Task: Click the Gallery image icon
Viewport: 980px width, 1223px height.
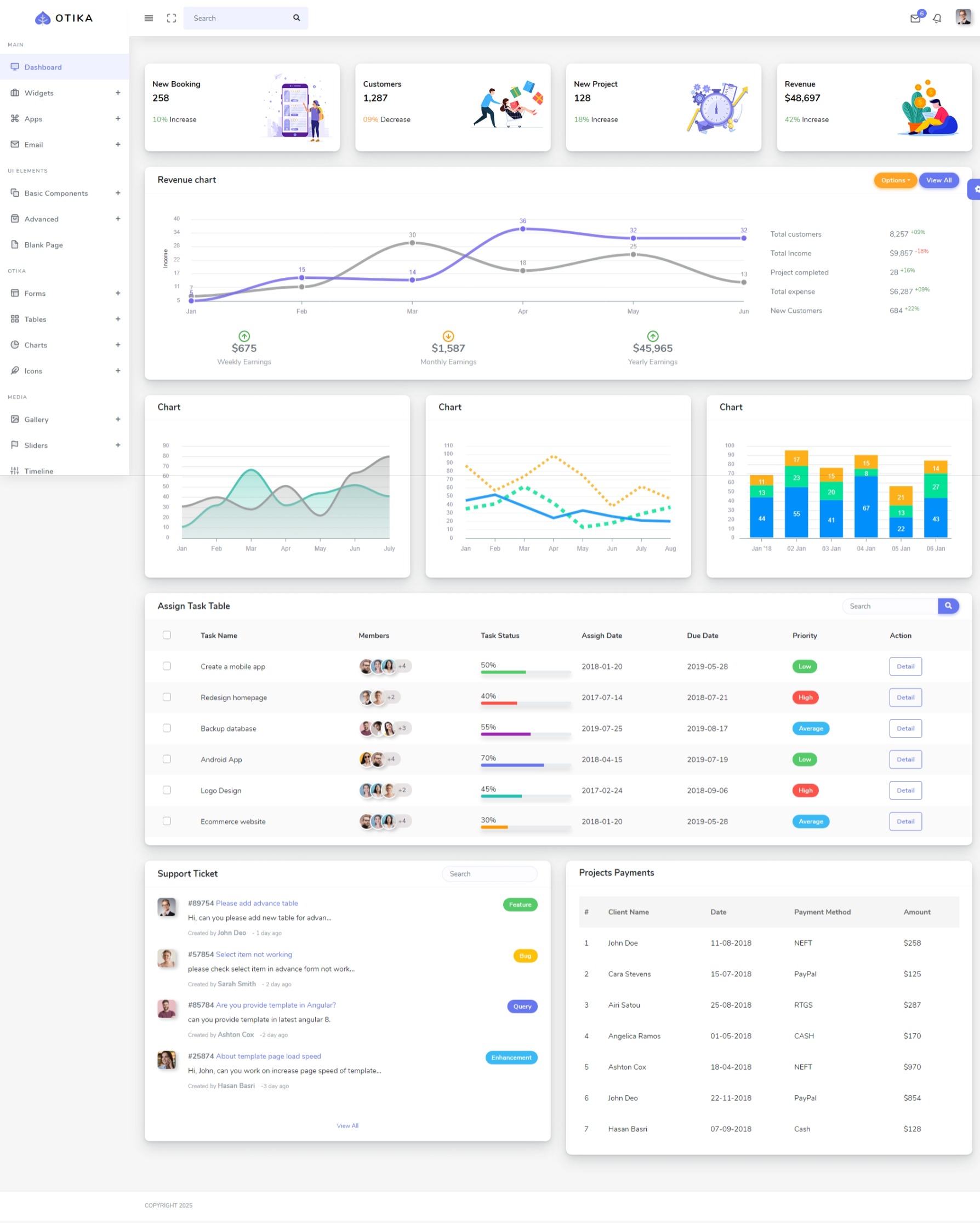Action: click(15, 419)
